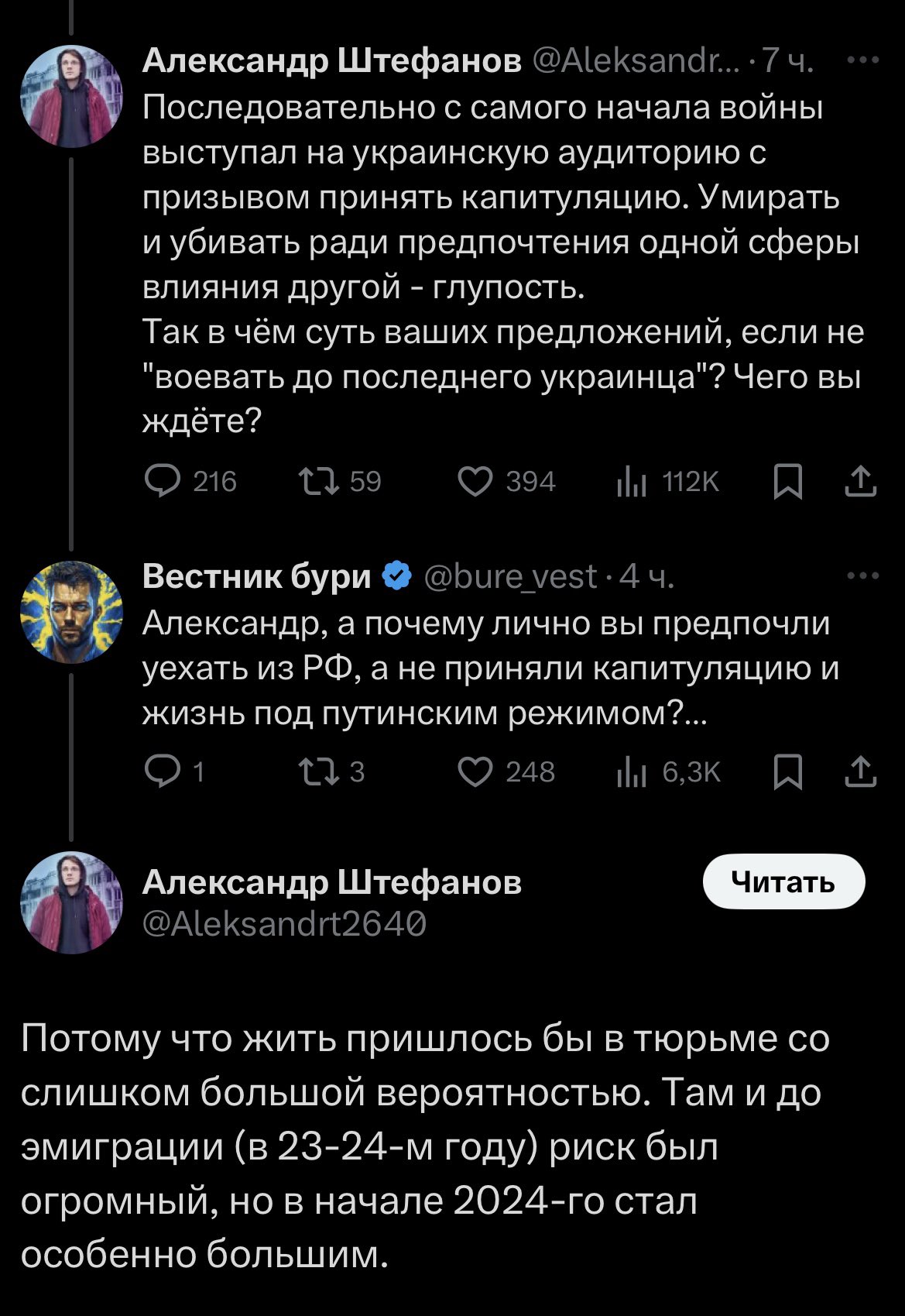Click the Читать follow button
Viewport: 905px width, 1316px height.
coord(783,881)
